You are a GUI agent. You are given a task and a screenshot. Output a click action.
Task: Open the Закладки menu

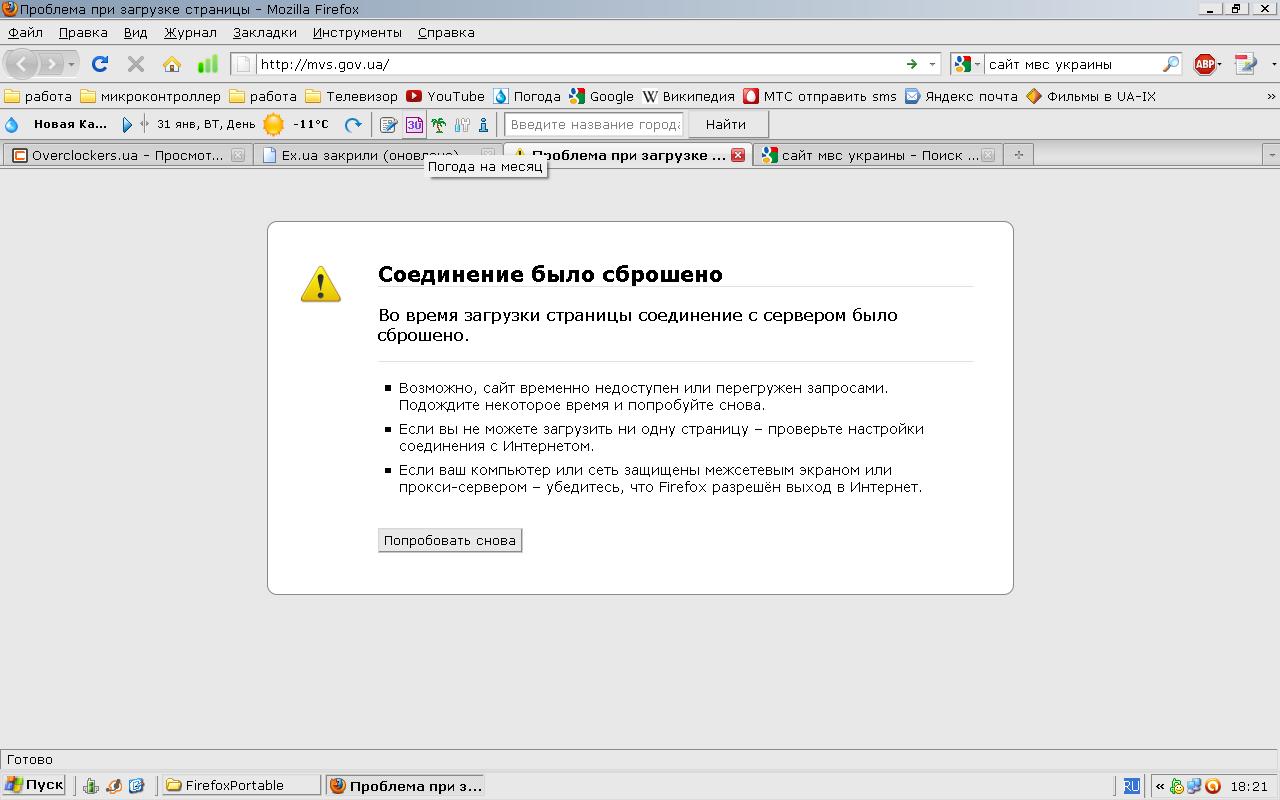264,32
